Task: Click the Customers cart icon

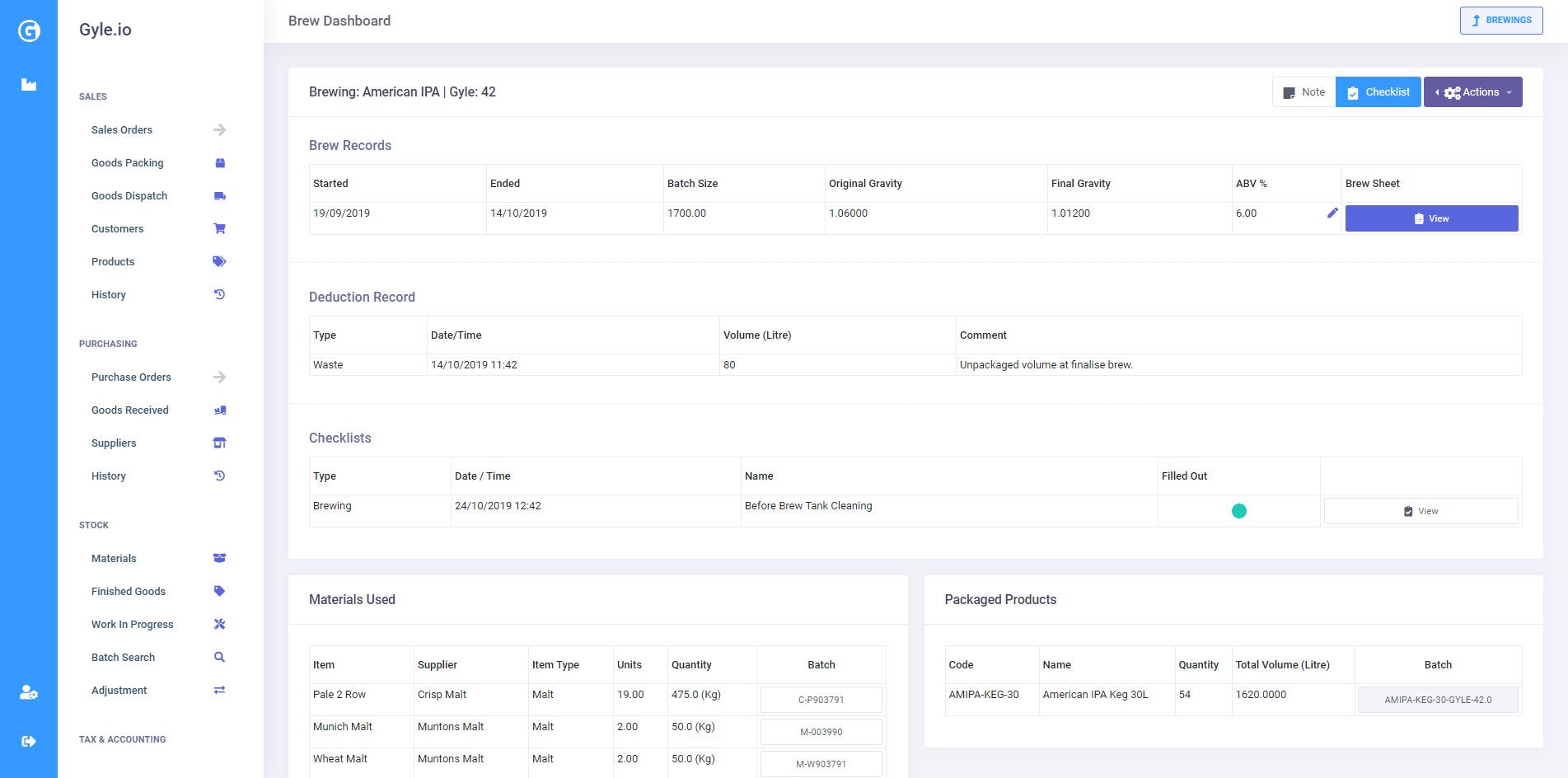Action: pyautogui.click(x=219, y=228)
